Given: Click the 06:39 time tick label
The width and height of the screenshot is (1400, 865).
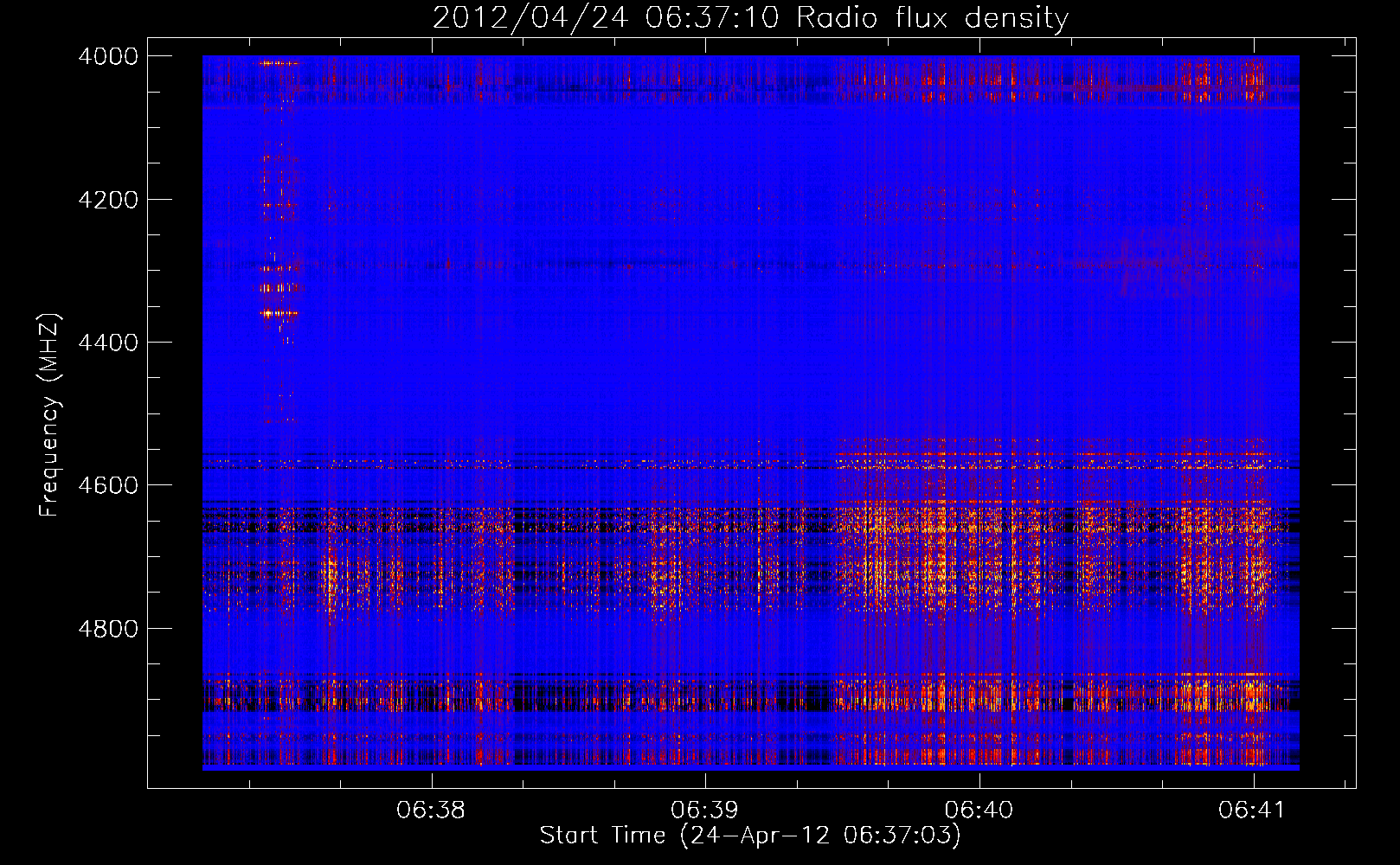Looking at the screenshot, I should click(704, 811).
